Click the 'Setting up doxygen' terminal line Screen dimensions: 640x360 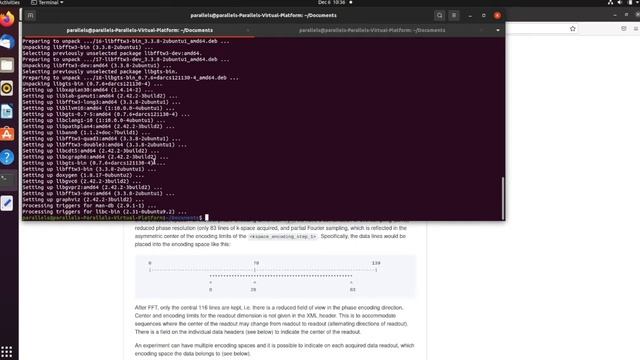83,175
